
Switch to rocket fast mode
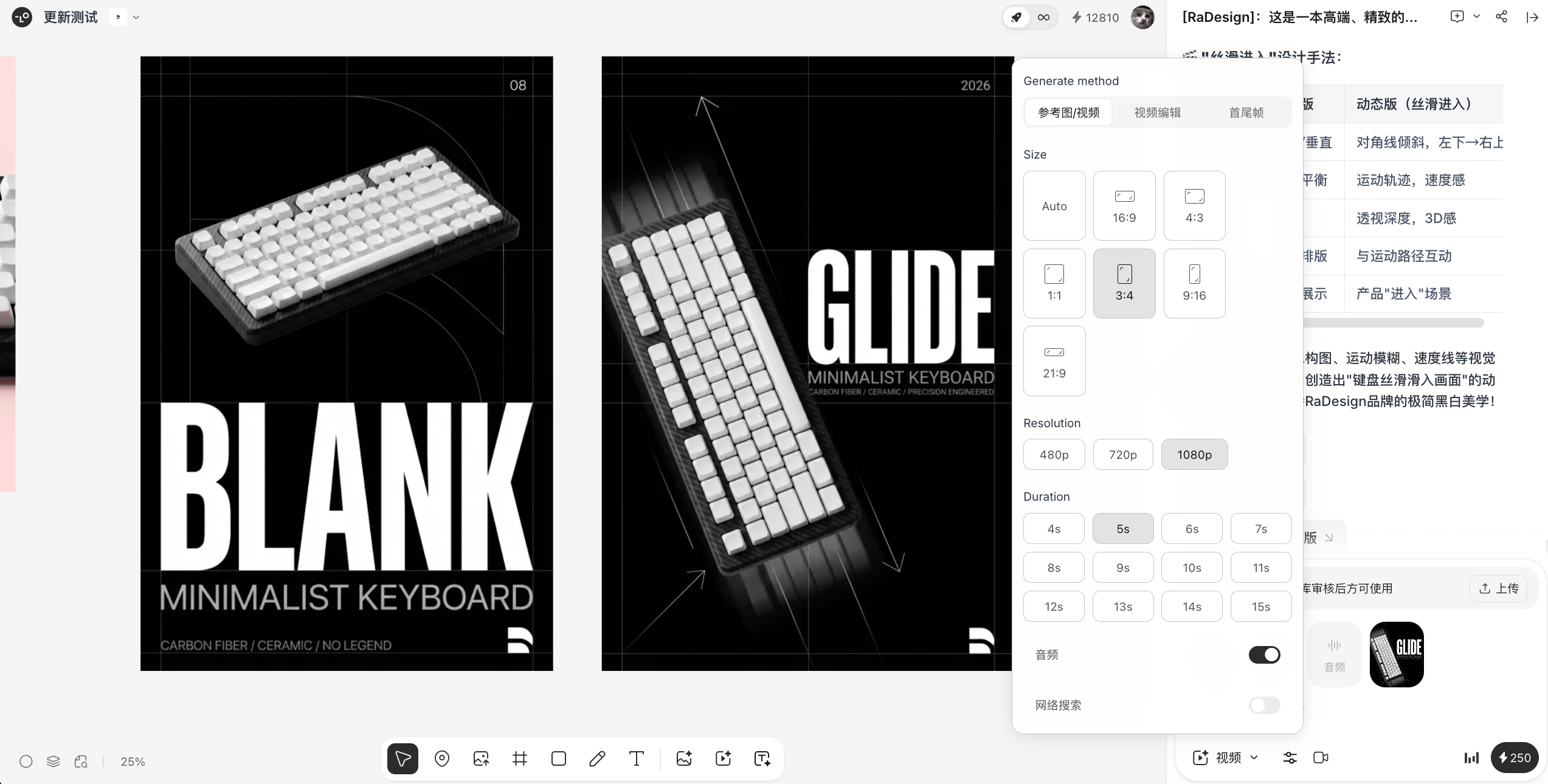coord(1017,17)
